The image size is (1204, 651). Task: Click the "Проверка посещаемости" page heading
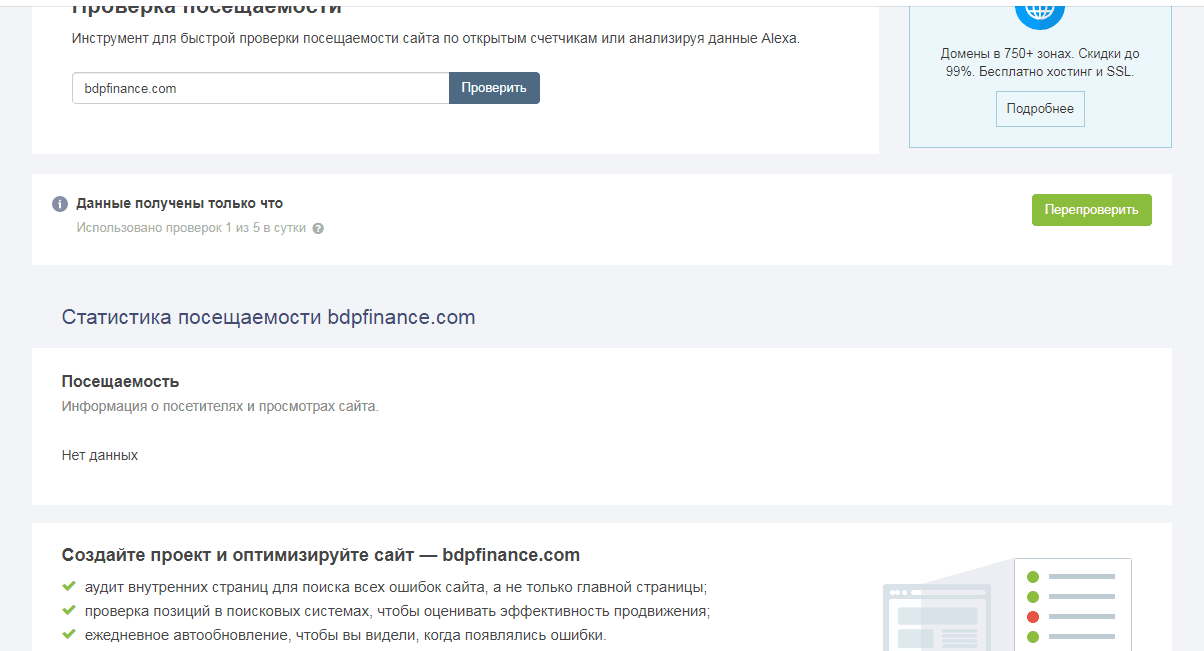point(207,9)
